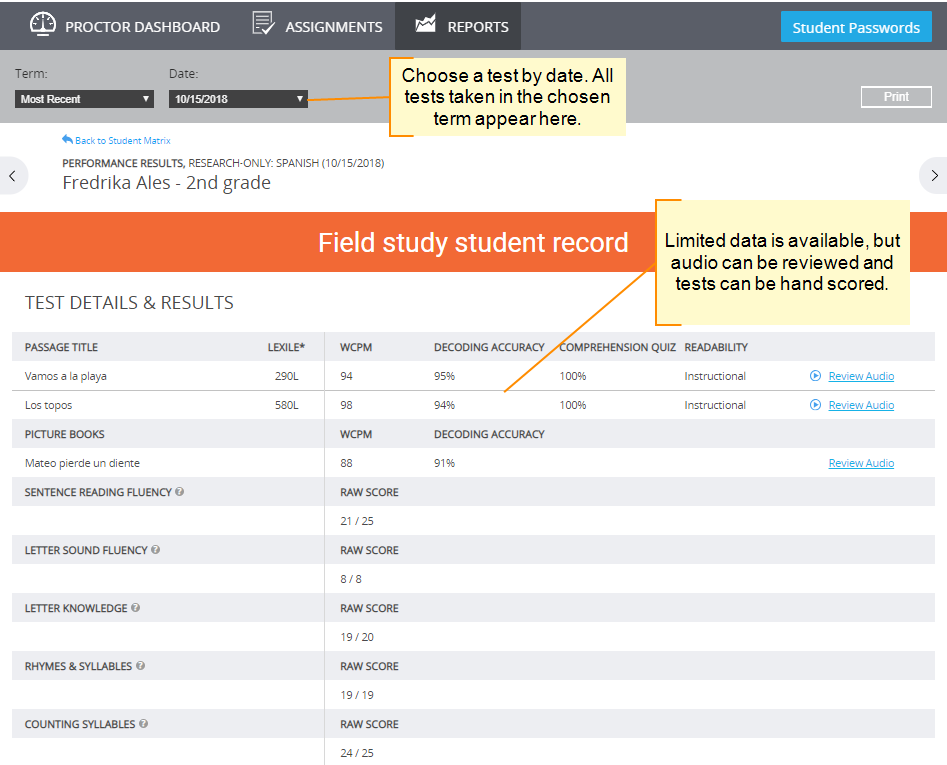
Task: Review Audio for Mateo pierde un diente
Action: pos(861,462)
